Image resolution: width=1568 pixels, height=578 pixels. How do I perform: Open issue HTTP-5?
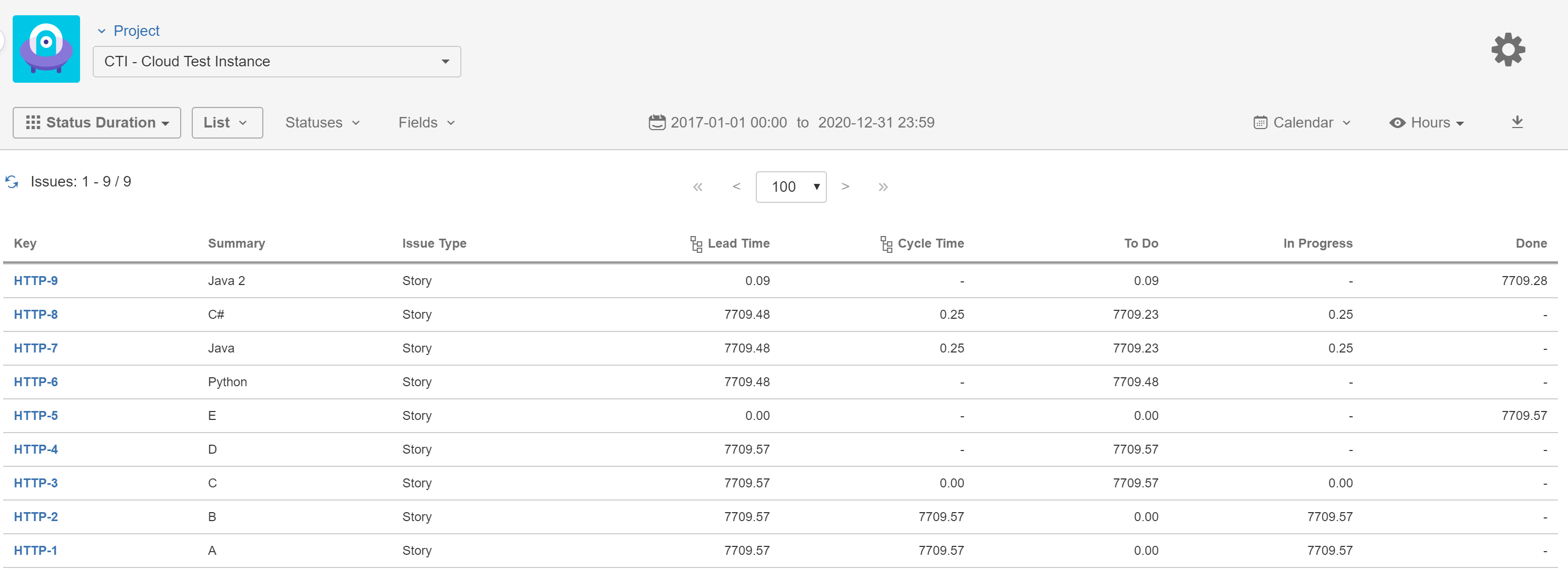(x=35, y=415)
